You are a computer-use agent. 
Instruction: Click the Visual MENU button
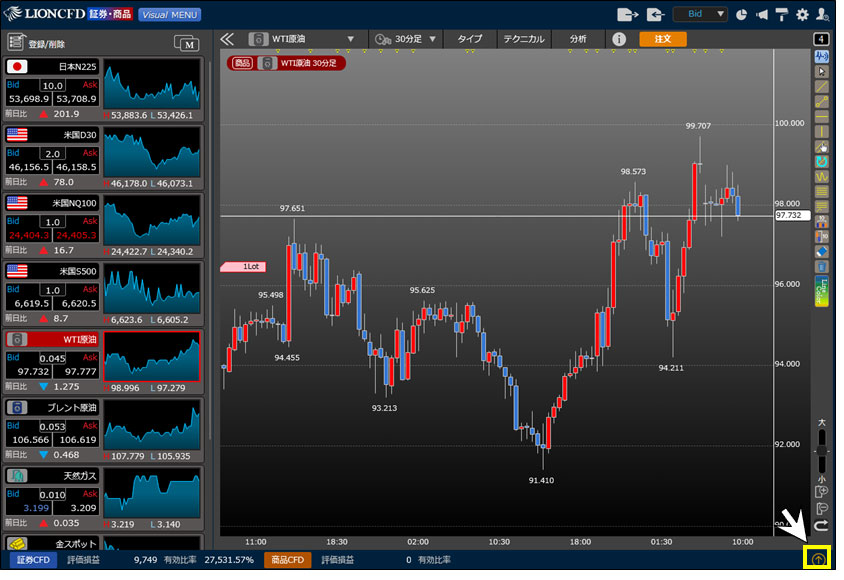(169, 15)
